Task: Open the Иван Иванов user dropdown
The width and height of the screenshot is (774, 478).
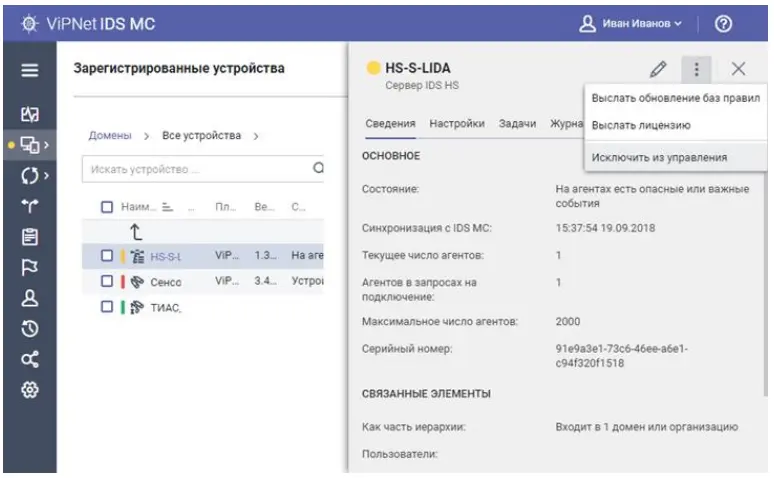Action: (641, 23)
